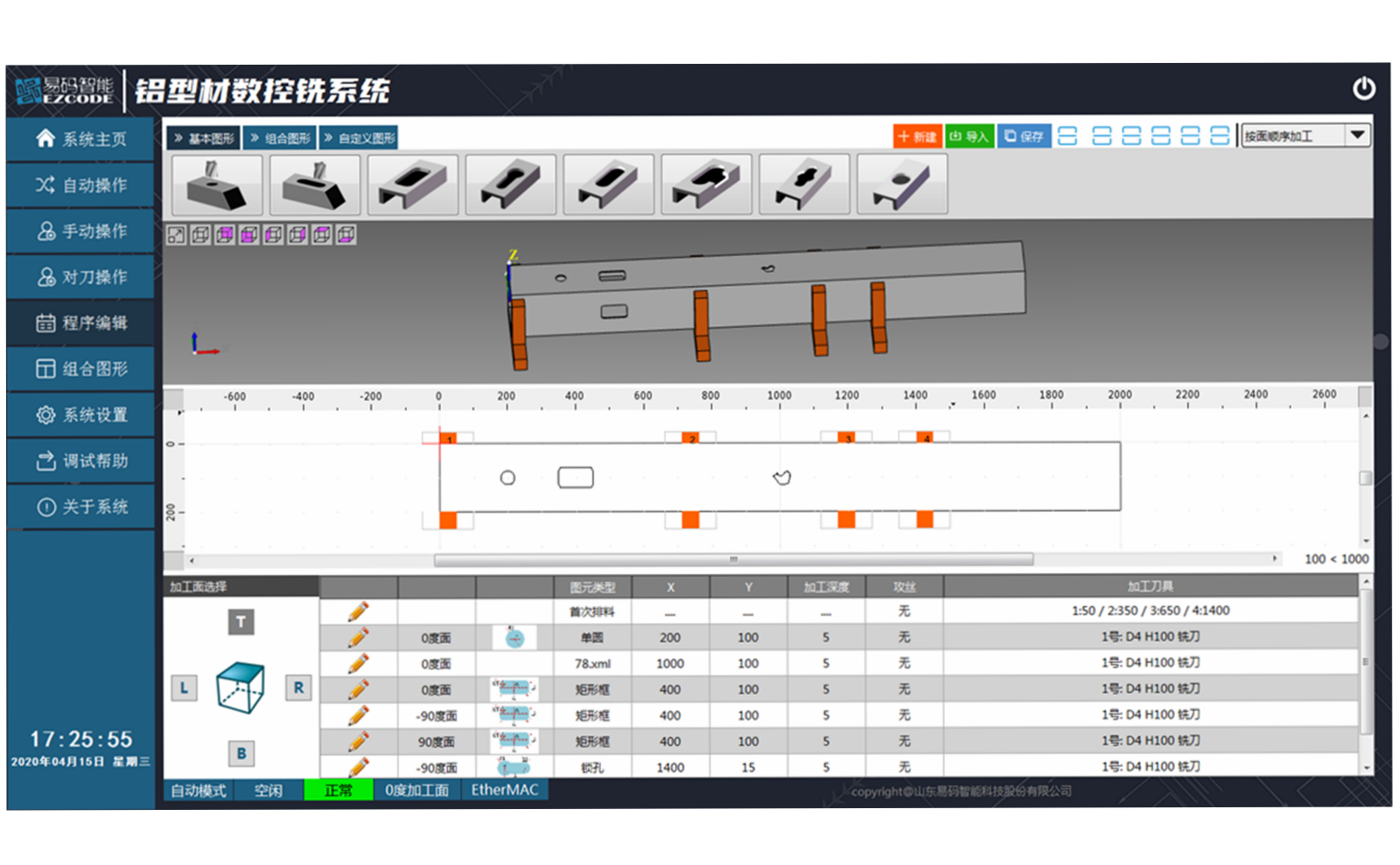1400x865 pixels.
Task: Edit the 单圆 row with pencil icon
Action: coord(358,638)
